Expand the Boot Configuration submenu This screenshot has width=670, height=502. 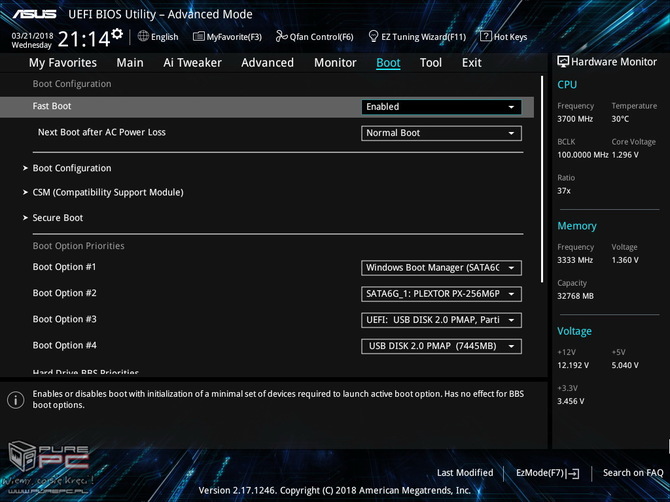pyautogui.click(x=72, y=168)
